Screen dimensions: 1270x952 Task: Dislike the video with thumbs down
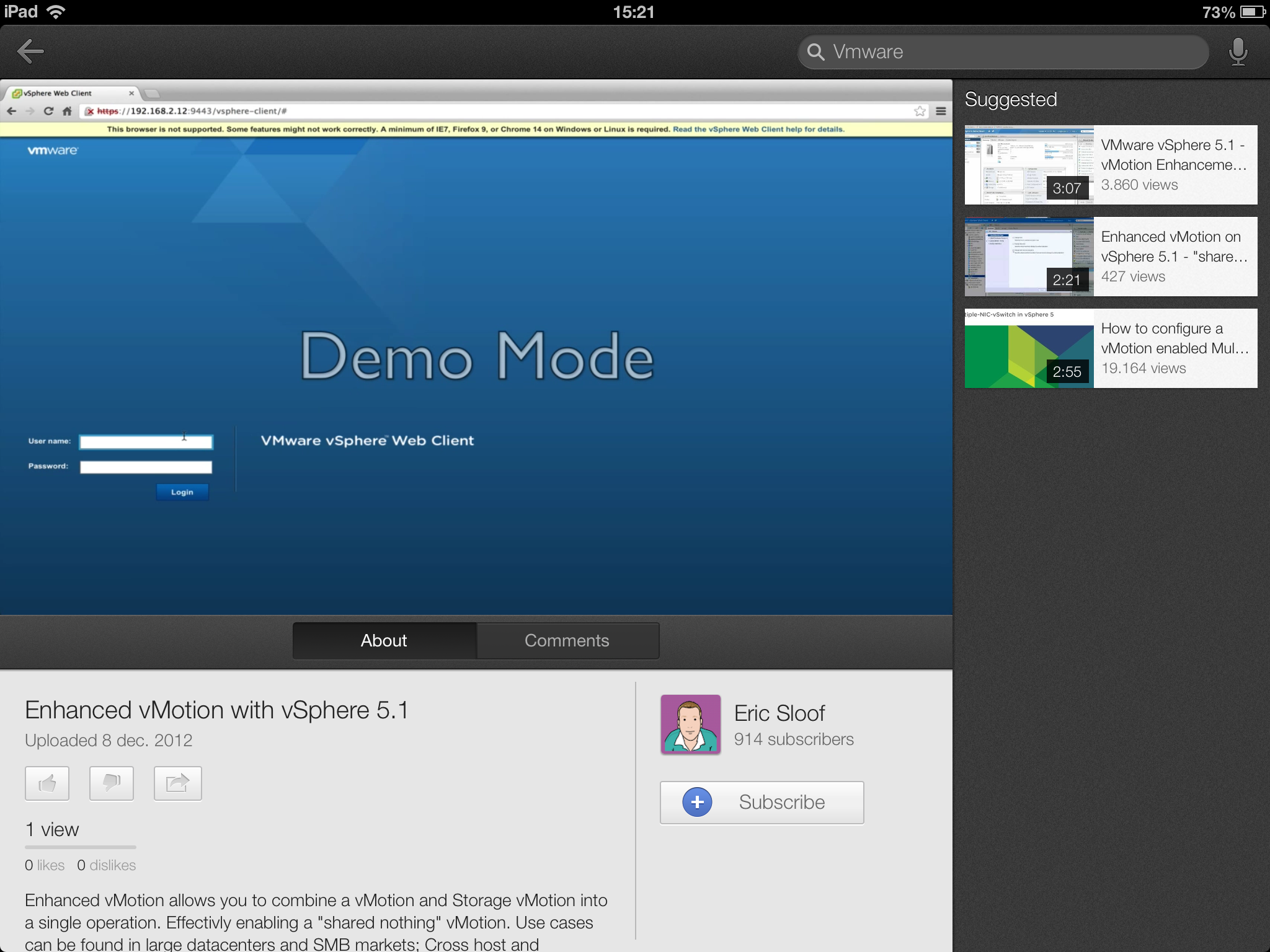(x=112, y=783)
